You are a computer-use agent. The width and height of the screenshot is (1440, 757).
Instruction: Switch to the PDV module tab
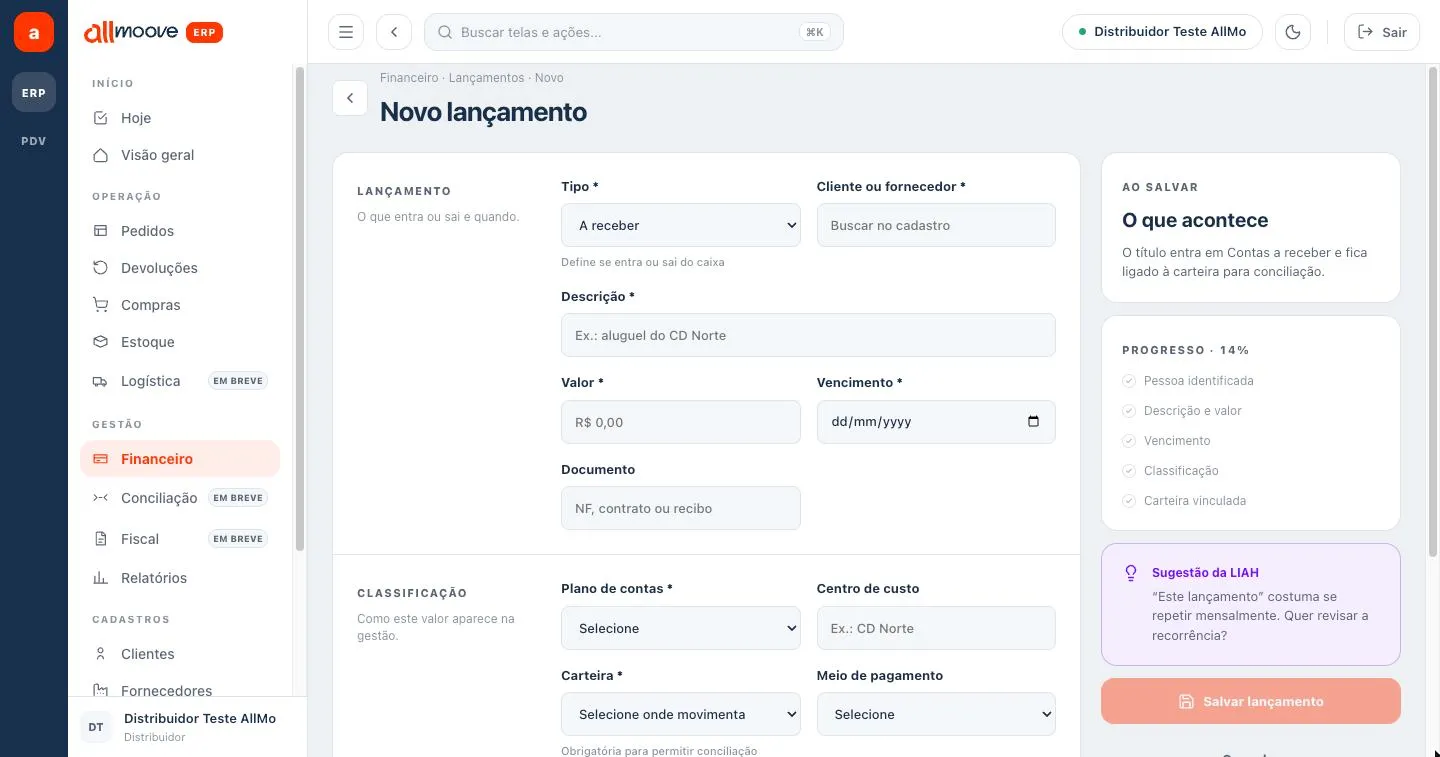click(x=34, y=141)
